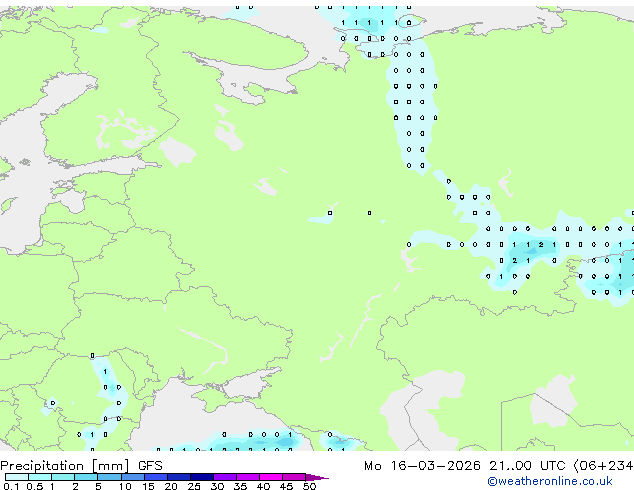Click the '0.5' legend scale value
This screenshot has width=634, height=490.
click(34, 486)
